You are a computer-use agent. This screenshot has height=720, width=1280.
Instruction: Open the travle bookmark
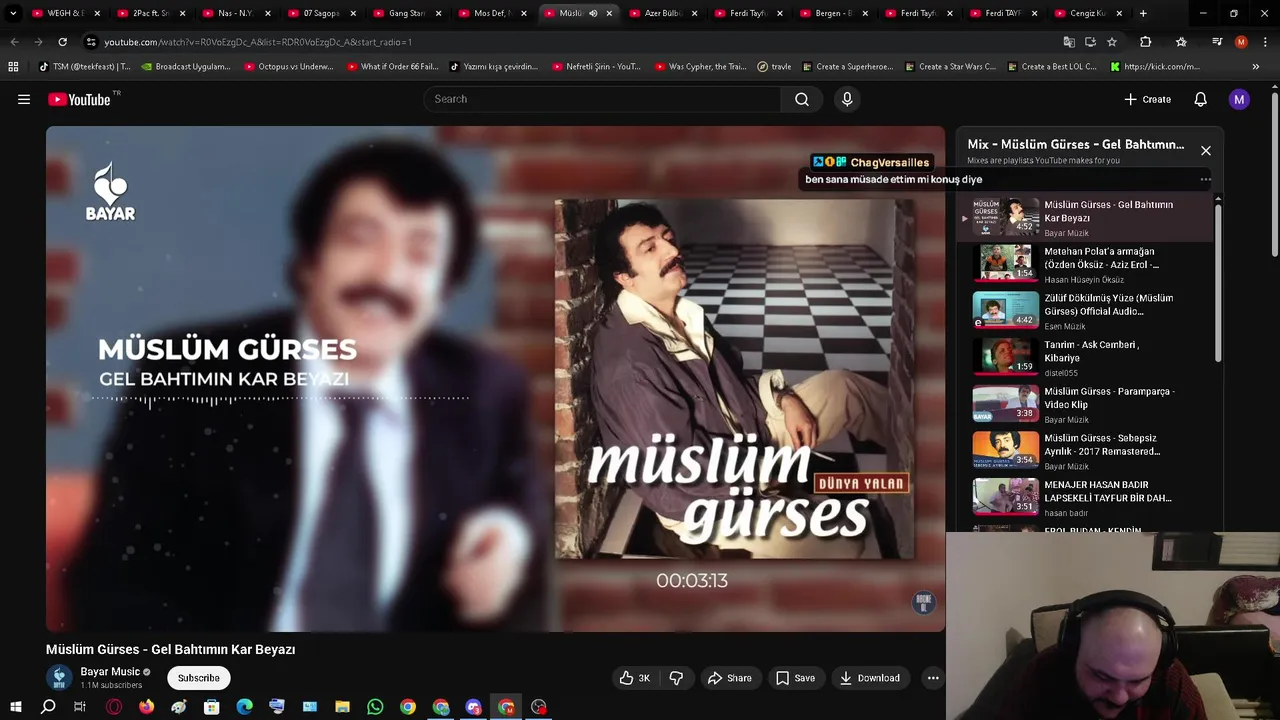click(774, 67)
